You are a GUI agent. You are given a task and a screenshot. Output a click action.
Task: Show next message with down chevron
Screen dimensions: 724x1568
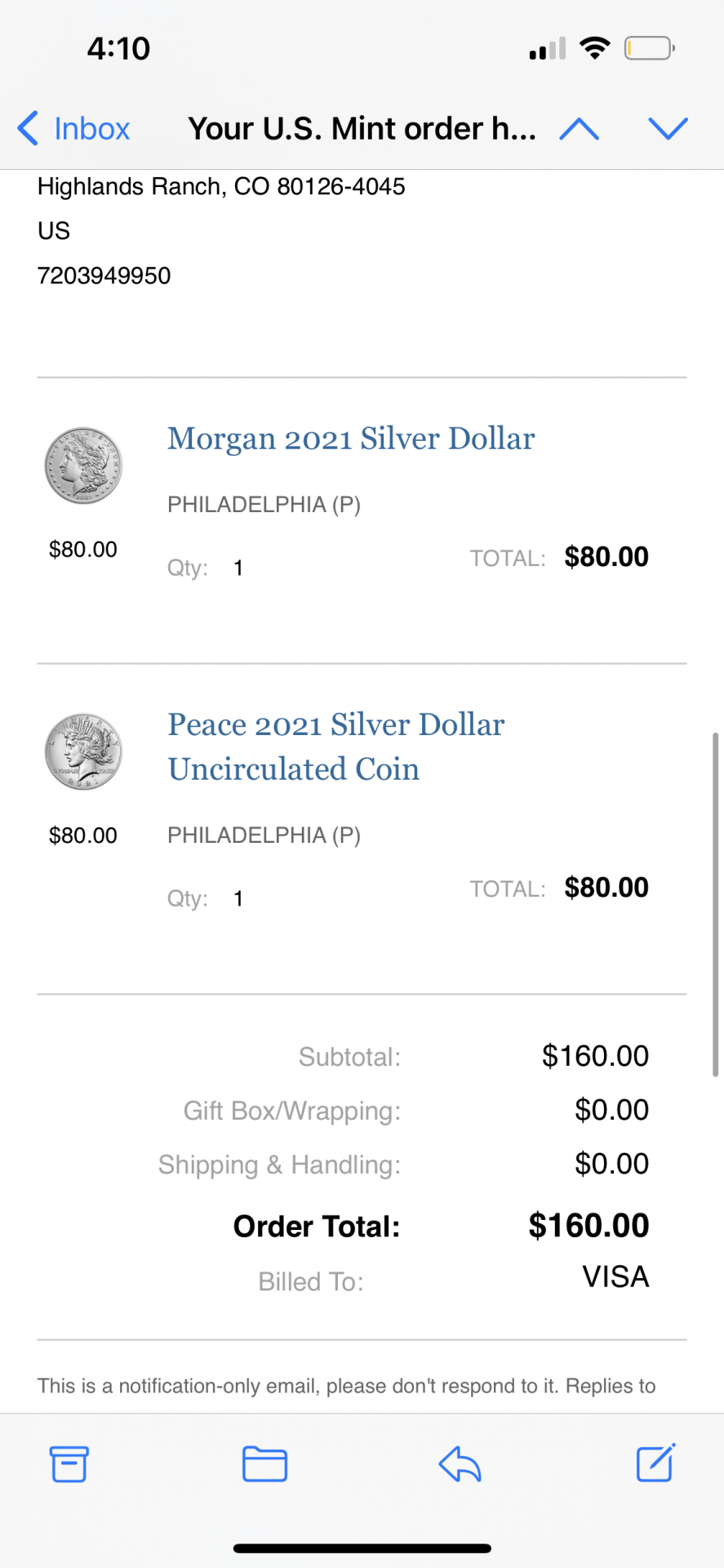point(668,128)
